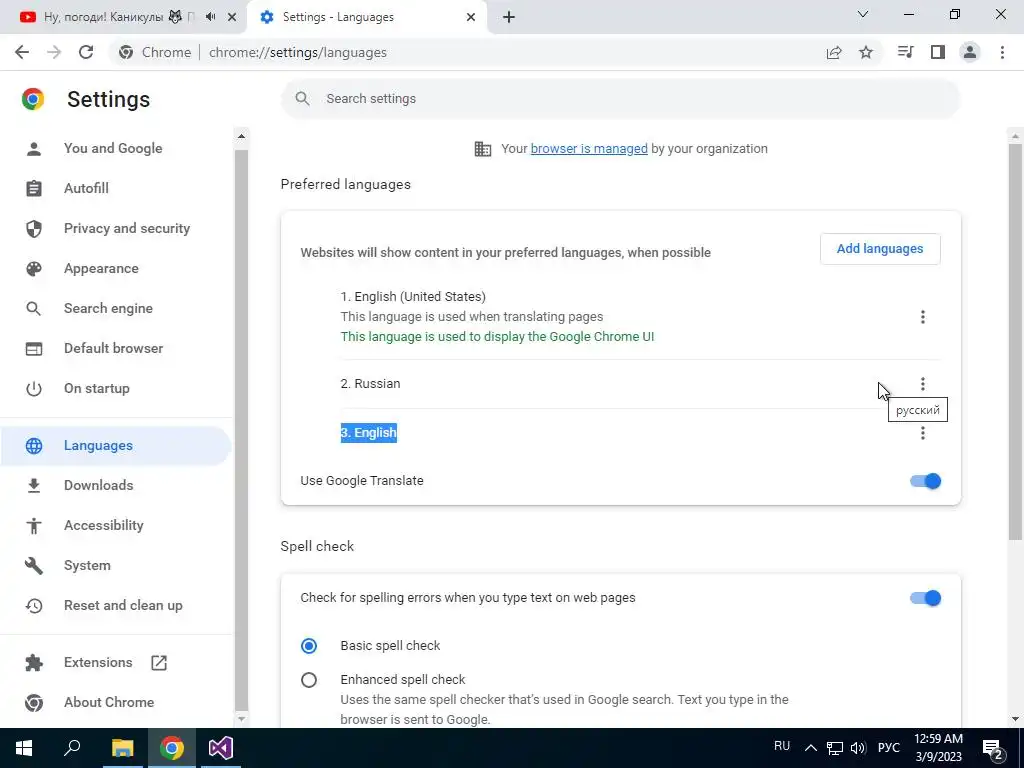The height and width of the screenshot is (768, 1024).
Task: Share this page icon in address bar
Action: tap(834, 52)
